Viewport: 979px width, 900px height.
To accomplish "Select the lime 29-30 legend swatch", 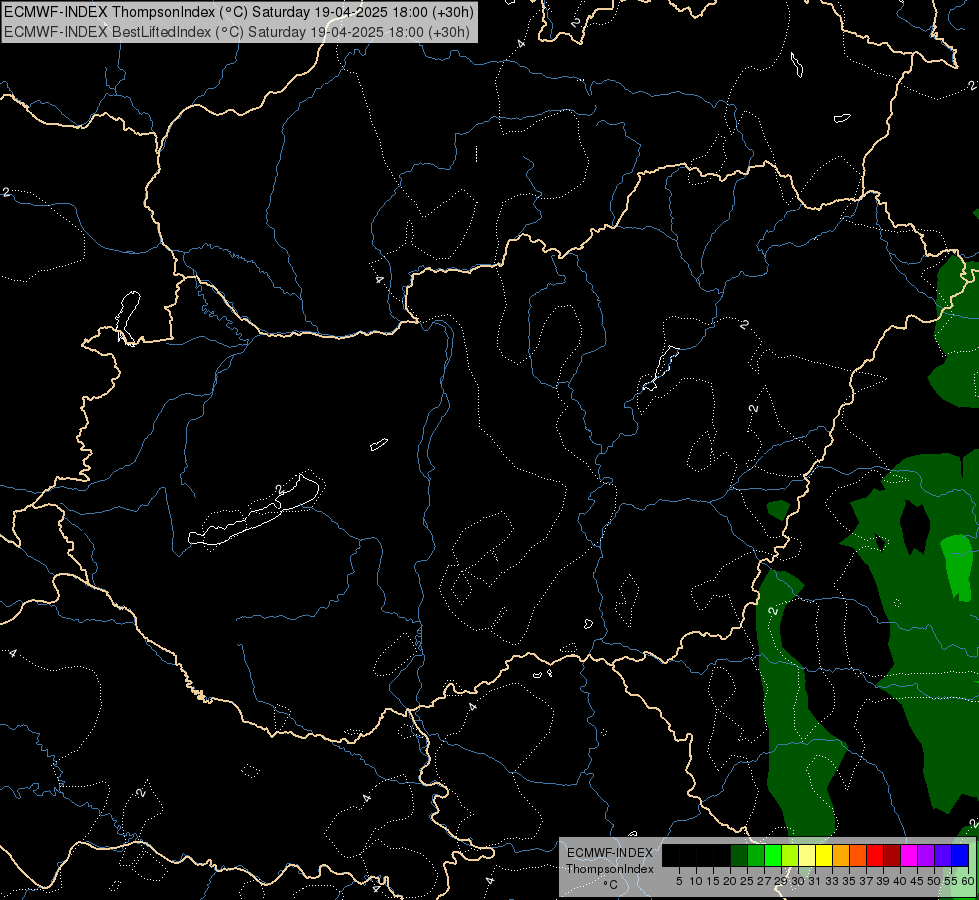I will pos(790,855).
